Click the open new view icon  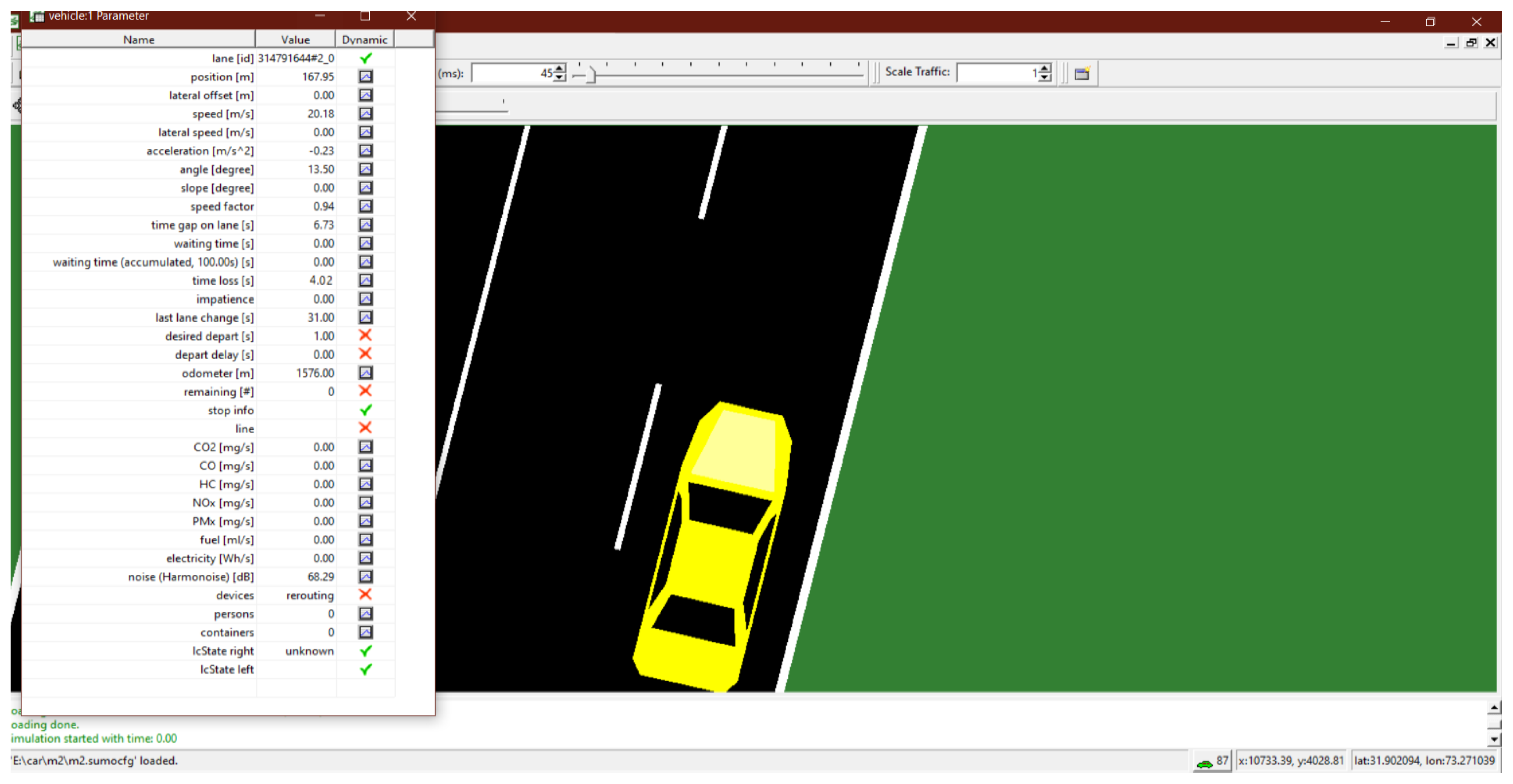(x=1082, y=73)
